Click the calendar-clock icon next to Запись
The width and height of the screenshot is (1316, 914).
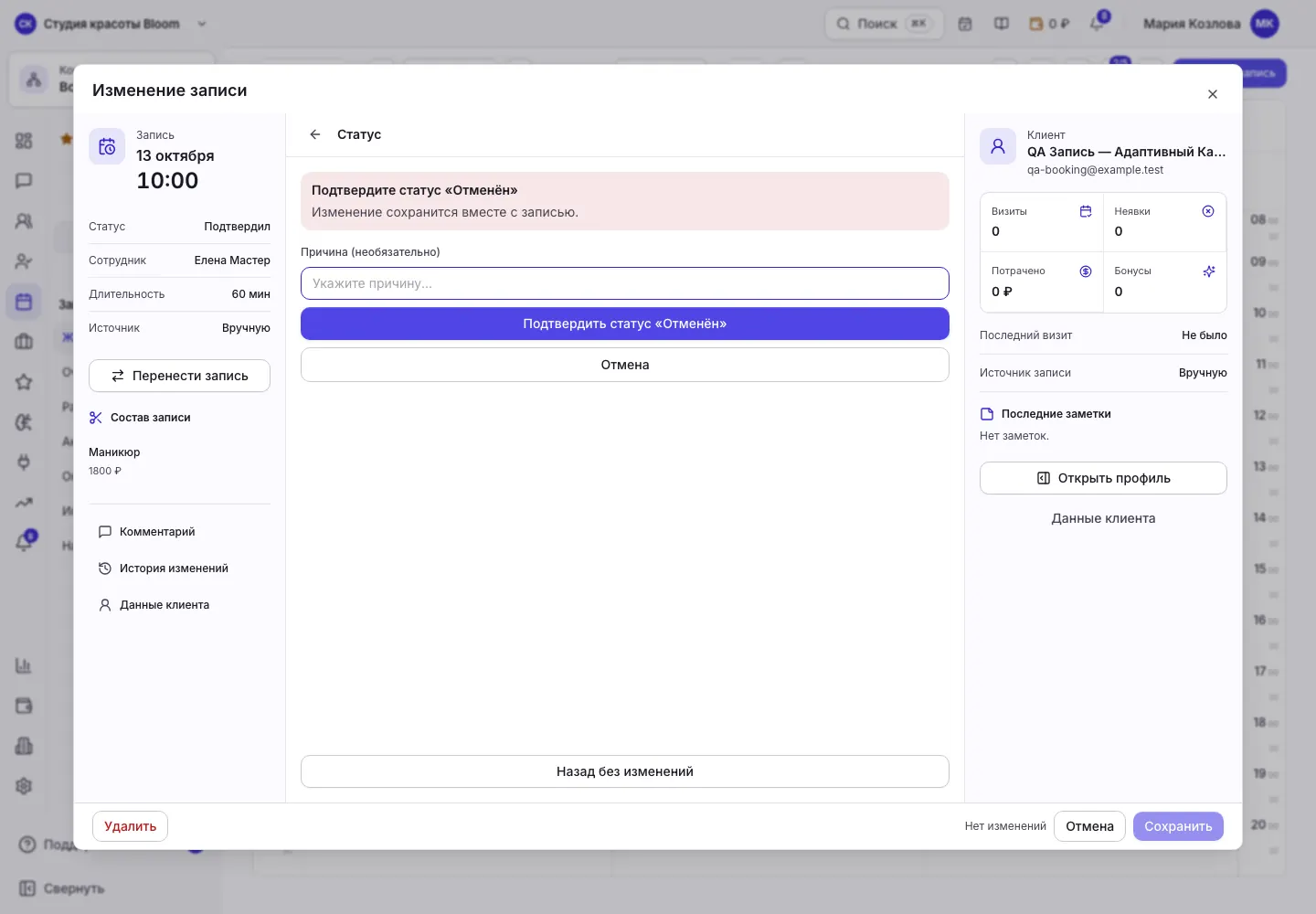(107, 146)
